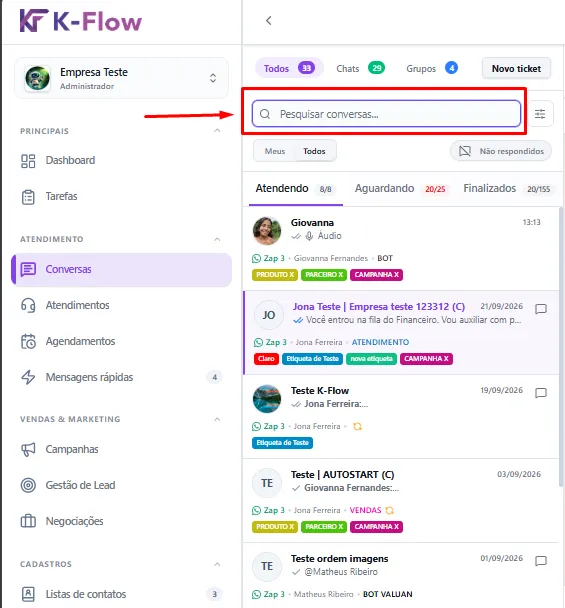
Task: Open the filter sliders icon beside search
Action: pyautogui.click(x=540, y=114)
